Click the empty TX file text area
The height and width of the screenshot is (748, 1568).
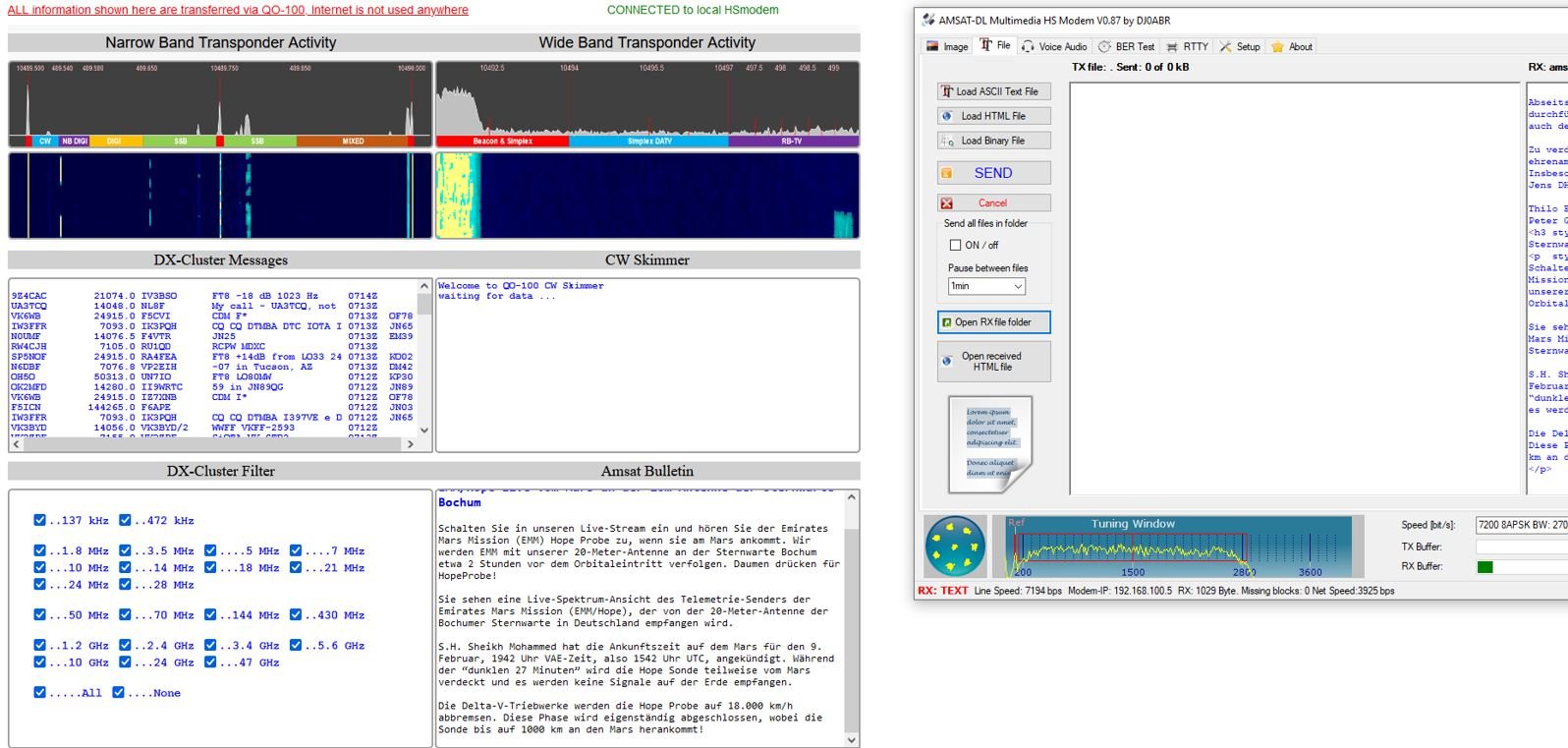1295,289
